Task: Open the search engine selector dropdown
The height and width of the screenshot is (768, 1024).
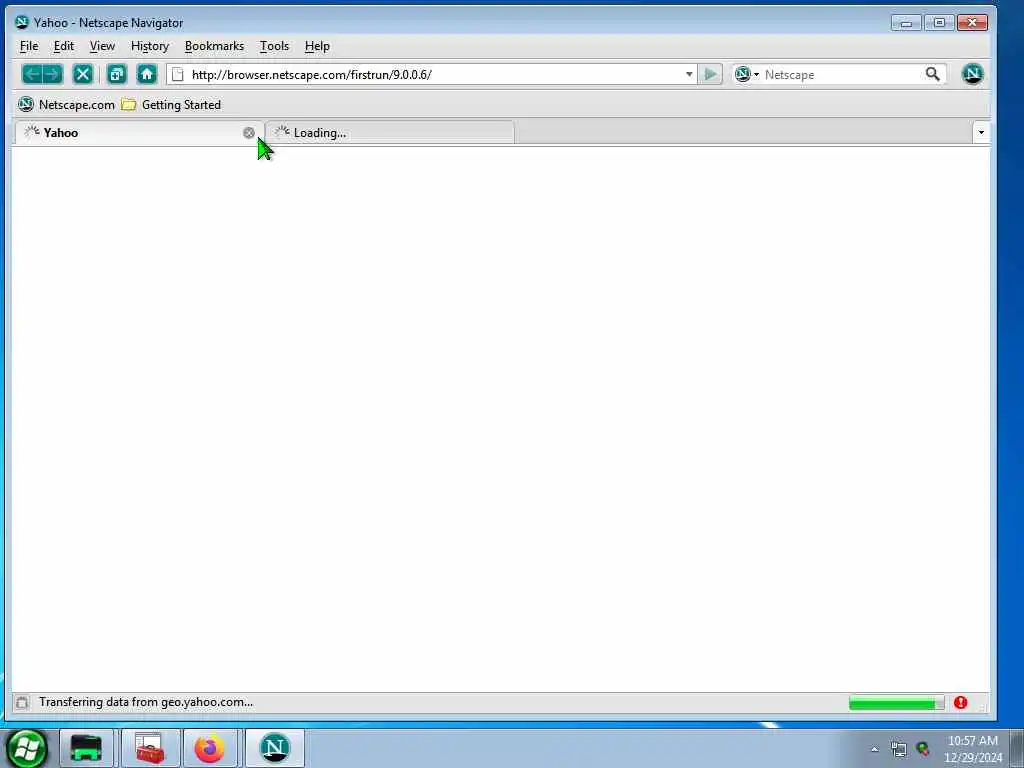Action: (746, 74)
